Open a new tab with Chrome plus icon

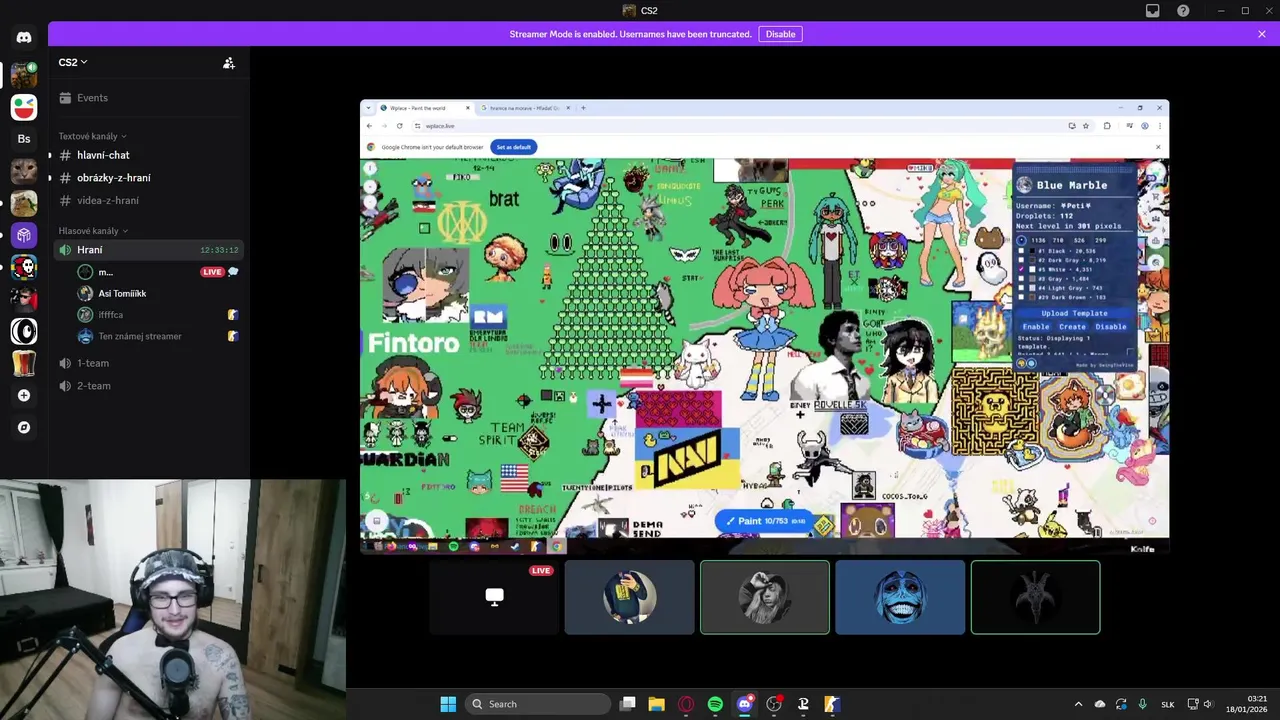click(583, 108)
